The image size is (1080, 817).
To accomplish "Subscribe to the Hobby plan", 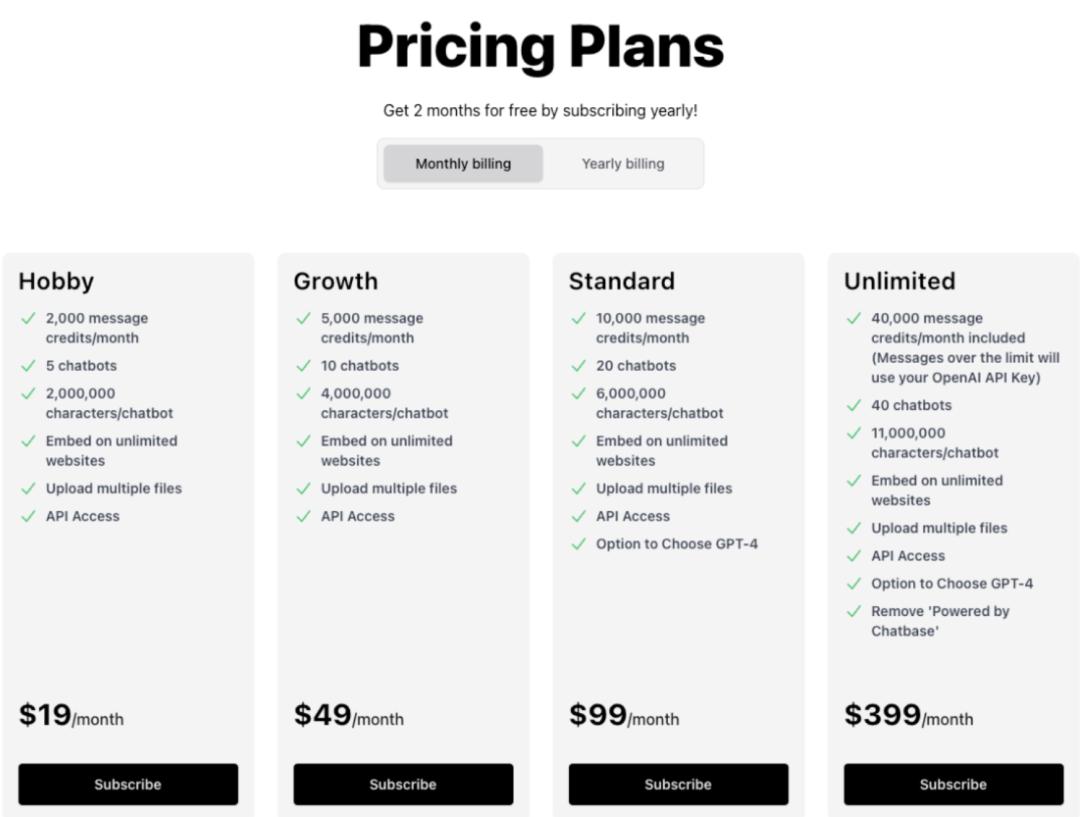I will pyautogui.click(x=128, y=785).
